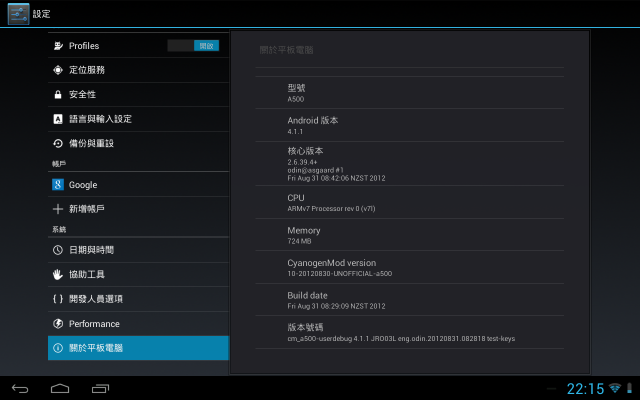Tap the 版本號碼 build number entry
640x400 pixels.
click(x=409, y=332)
